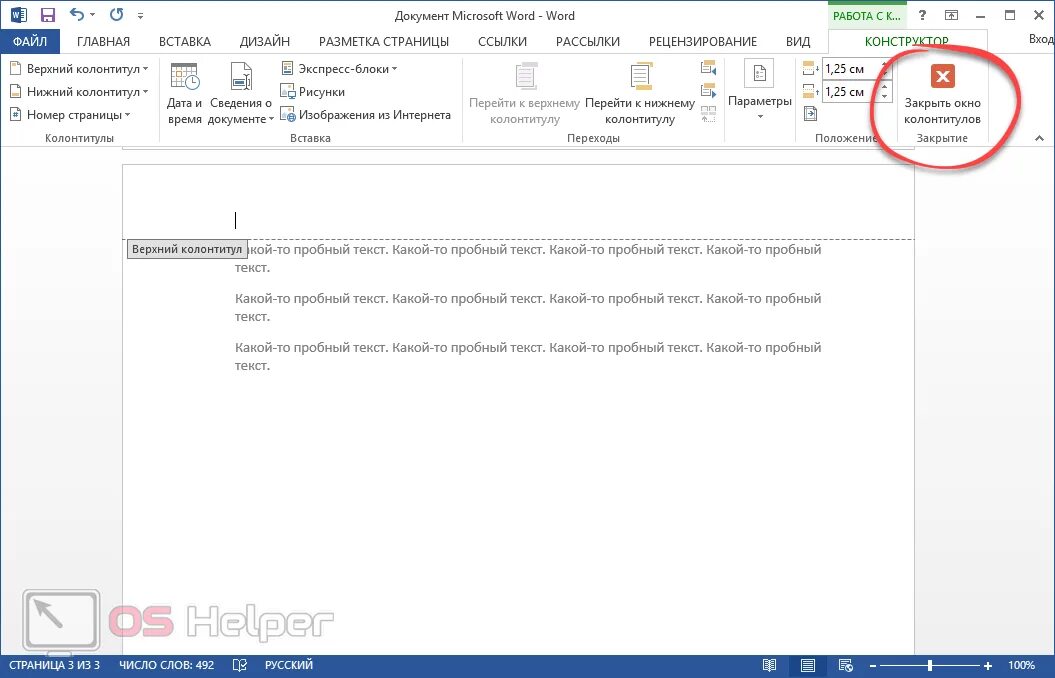The image size is (1055, 678).
Task: Click ЧИСЛО СЛОВ: 492 in status bar
Action: point(166,665)
